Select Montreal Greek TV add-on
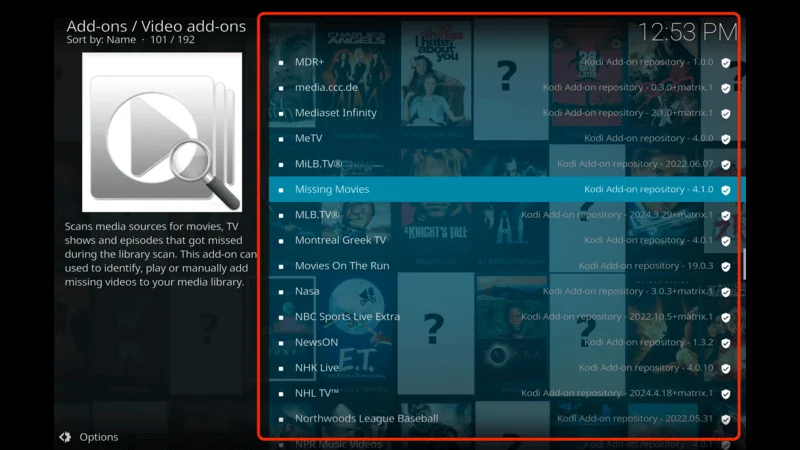The image size is (800, 450). (507, 240)
